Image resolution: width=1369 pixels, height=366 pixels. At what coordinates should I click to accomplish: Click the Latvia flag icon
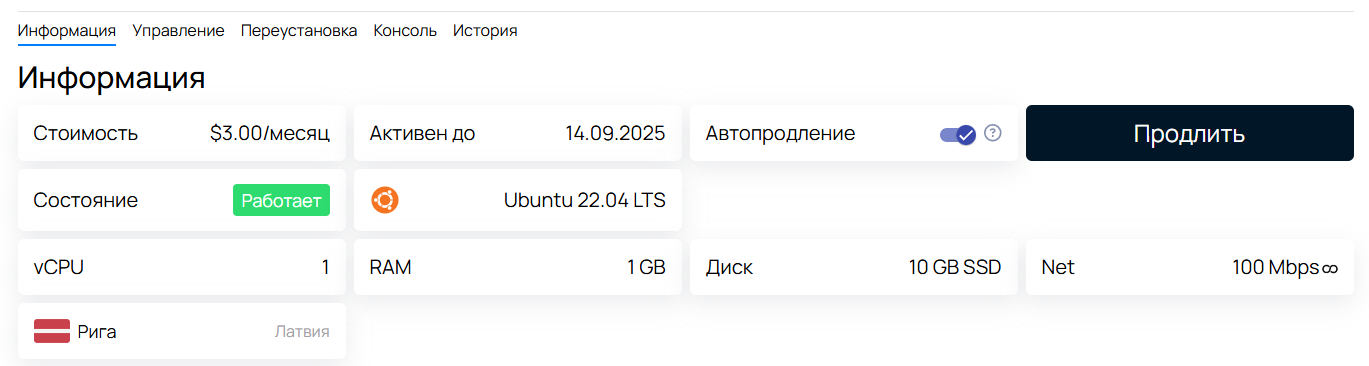(x=51, y=331)
